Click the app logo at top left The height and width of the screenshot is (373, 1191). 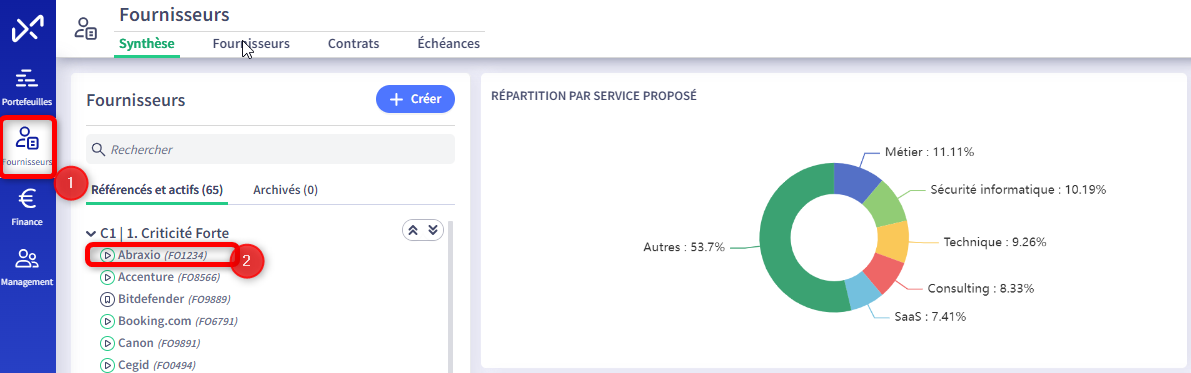coord(27,30)
